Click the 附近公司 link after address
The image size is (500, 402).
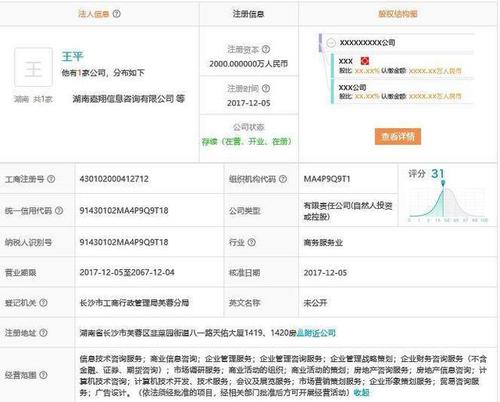tap(316, 333)
